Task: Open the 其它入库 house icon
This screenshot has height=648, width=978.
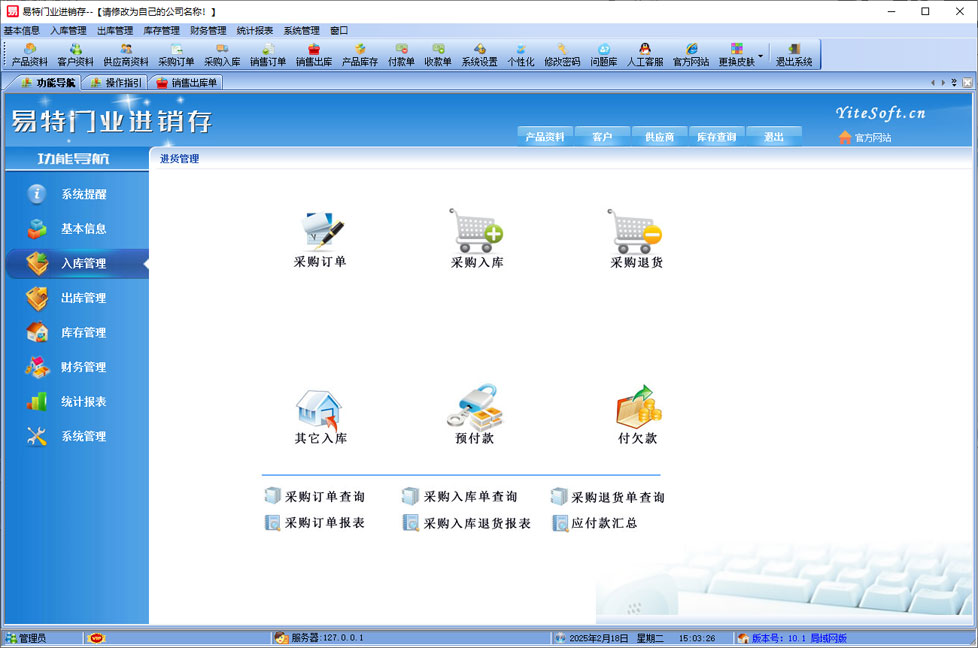Action: click(x=320, y=410)
